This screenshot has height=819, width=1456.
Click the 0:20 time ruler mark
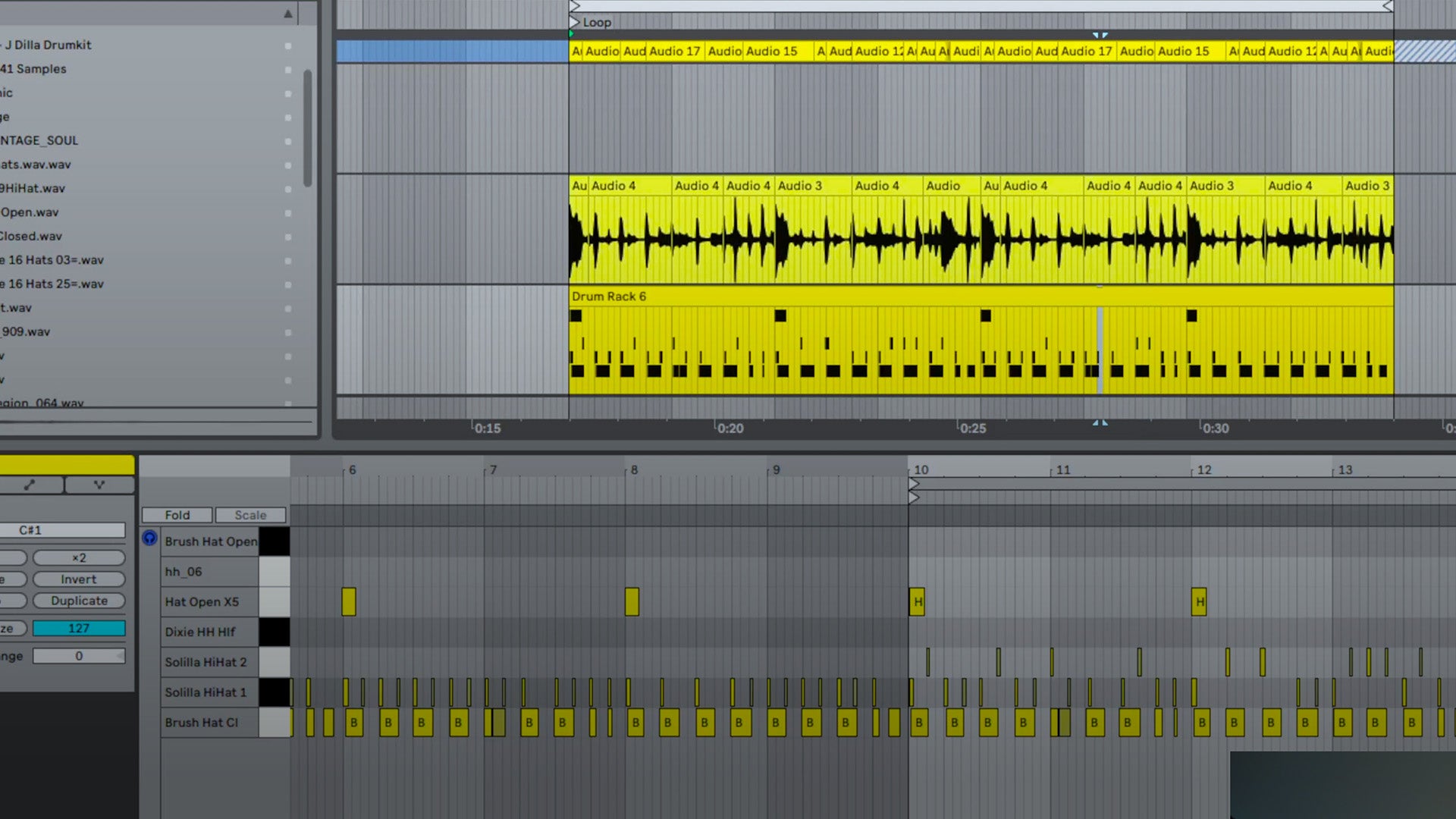tap(730, 428)
